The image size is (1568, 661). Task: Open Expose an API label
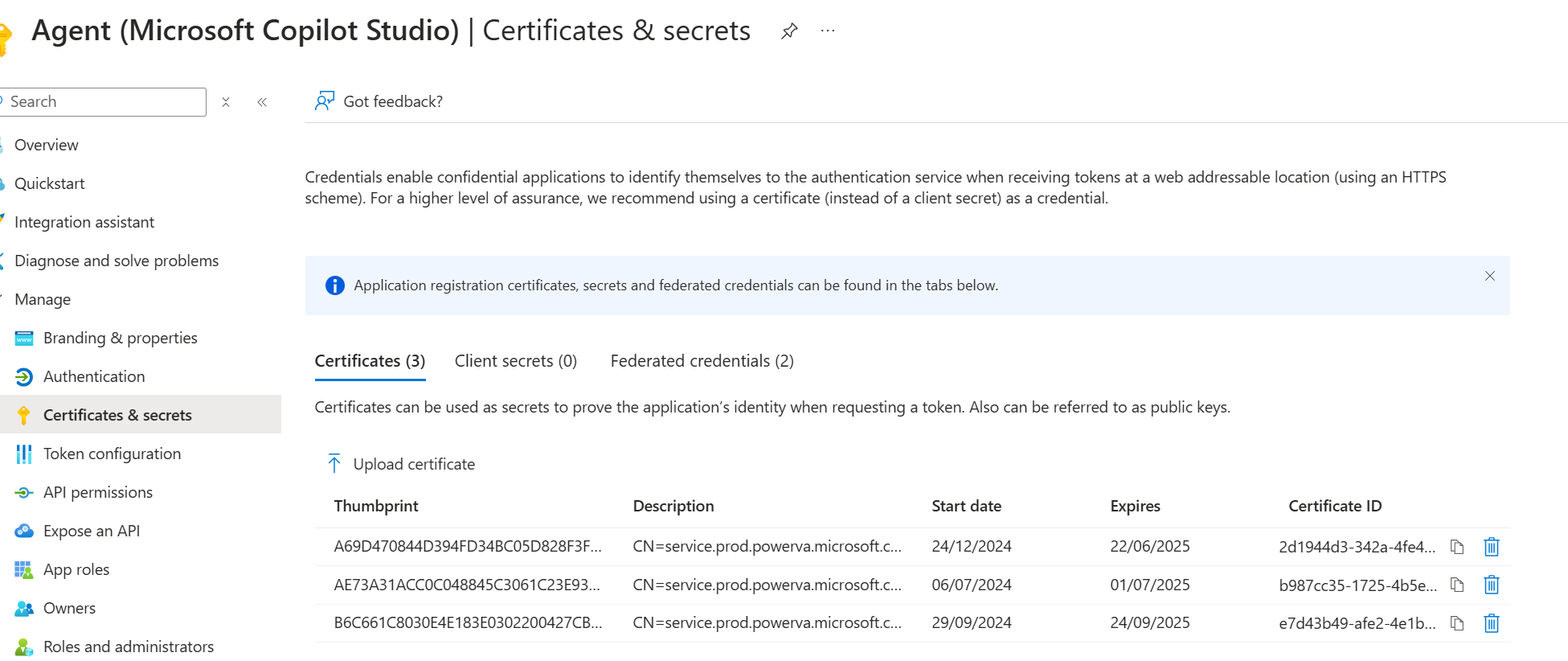tap(92, 532)
